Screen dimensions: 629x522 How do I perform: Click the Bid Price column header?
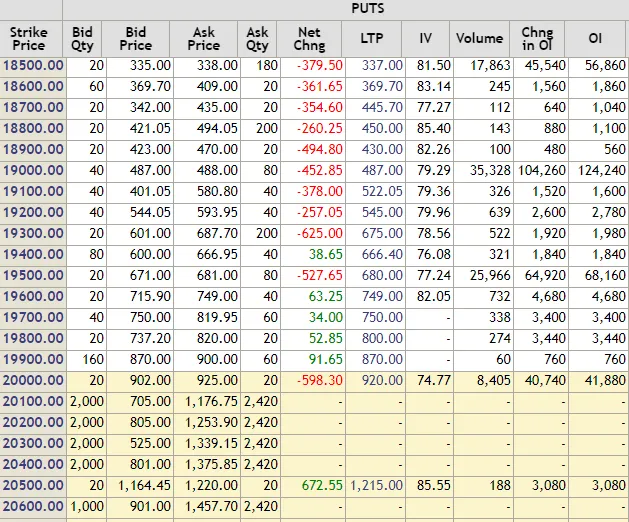tap(138, 39)
